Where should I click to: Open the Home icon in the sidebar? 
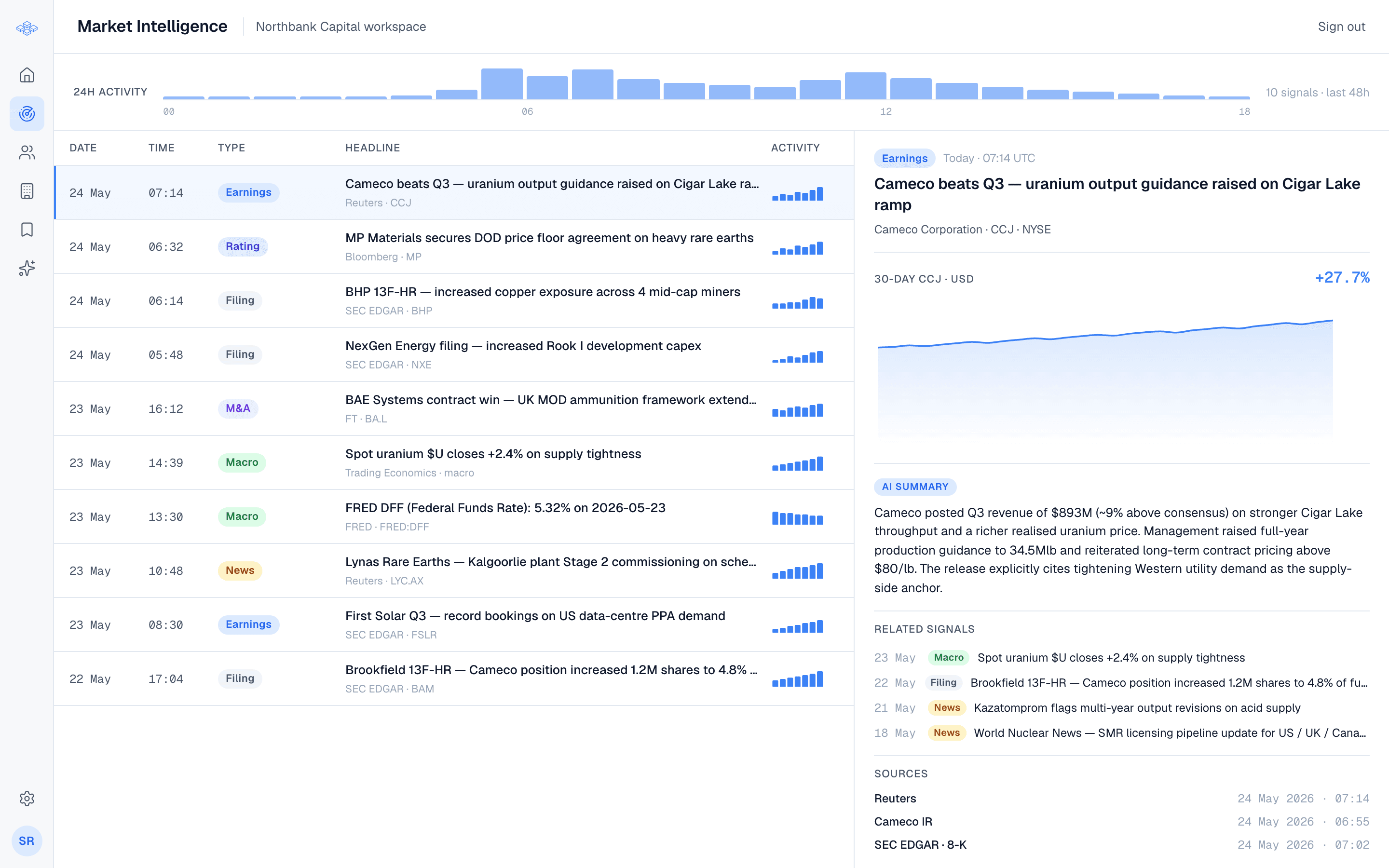coord(27,75)
